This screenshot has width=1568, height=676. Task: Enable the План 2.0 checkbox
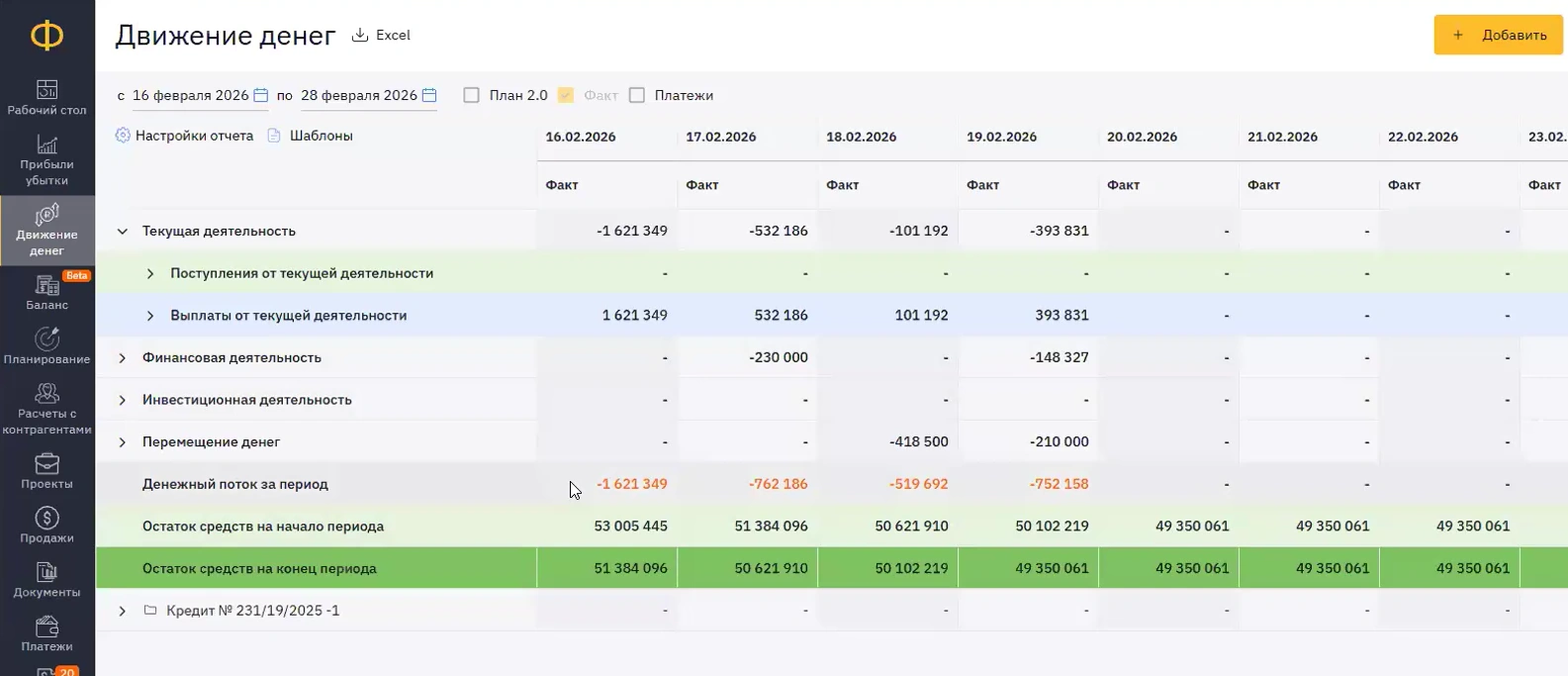tap(471, 95)
